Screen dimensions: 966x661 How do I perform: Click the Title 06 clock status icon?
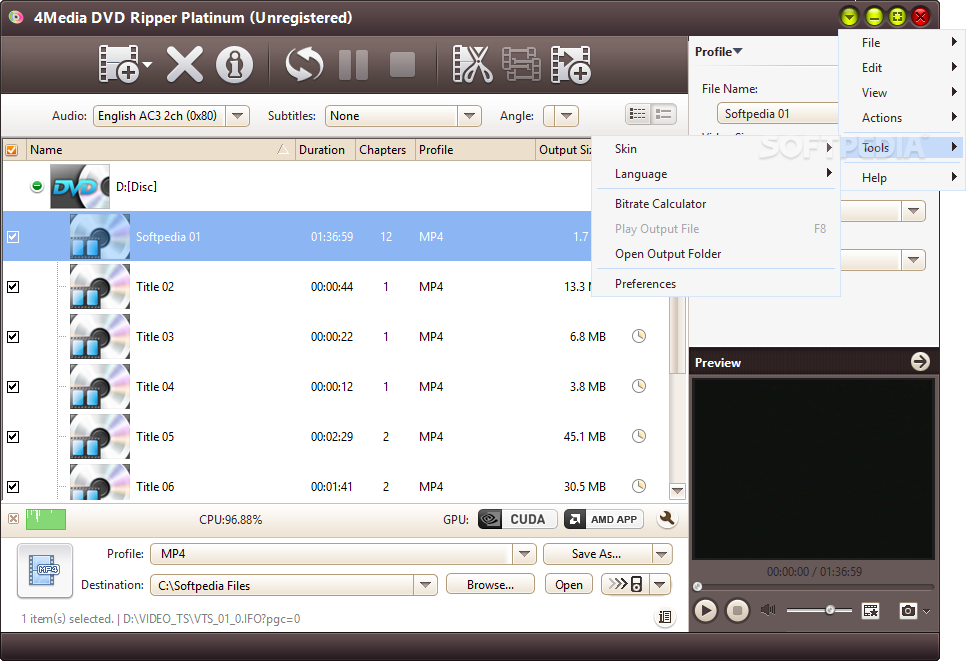pyautogui.click(x=639, y=485)
